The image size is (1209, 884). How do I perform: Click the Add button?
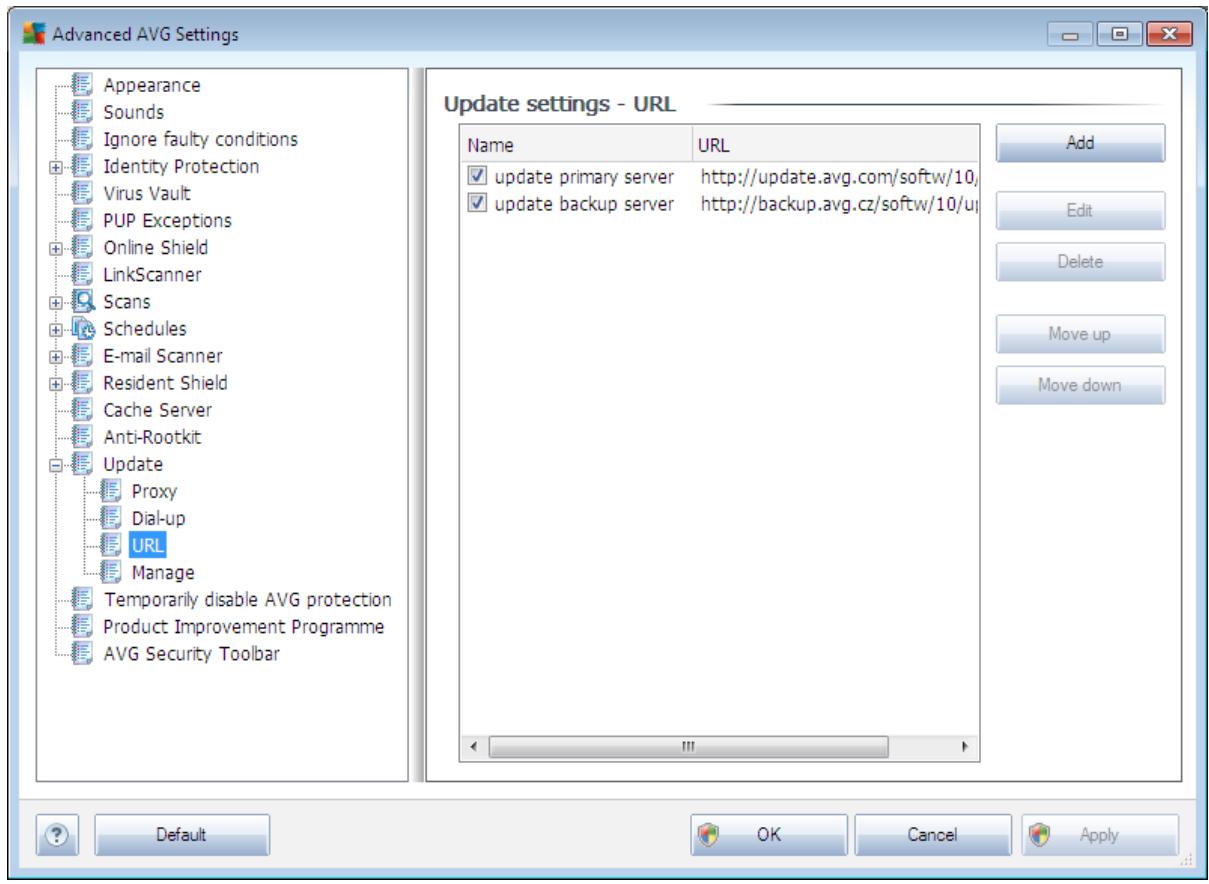click(x=1080, y=142)
